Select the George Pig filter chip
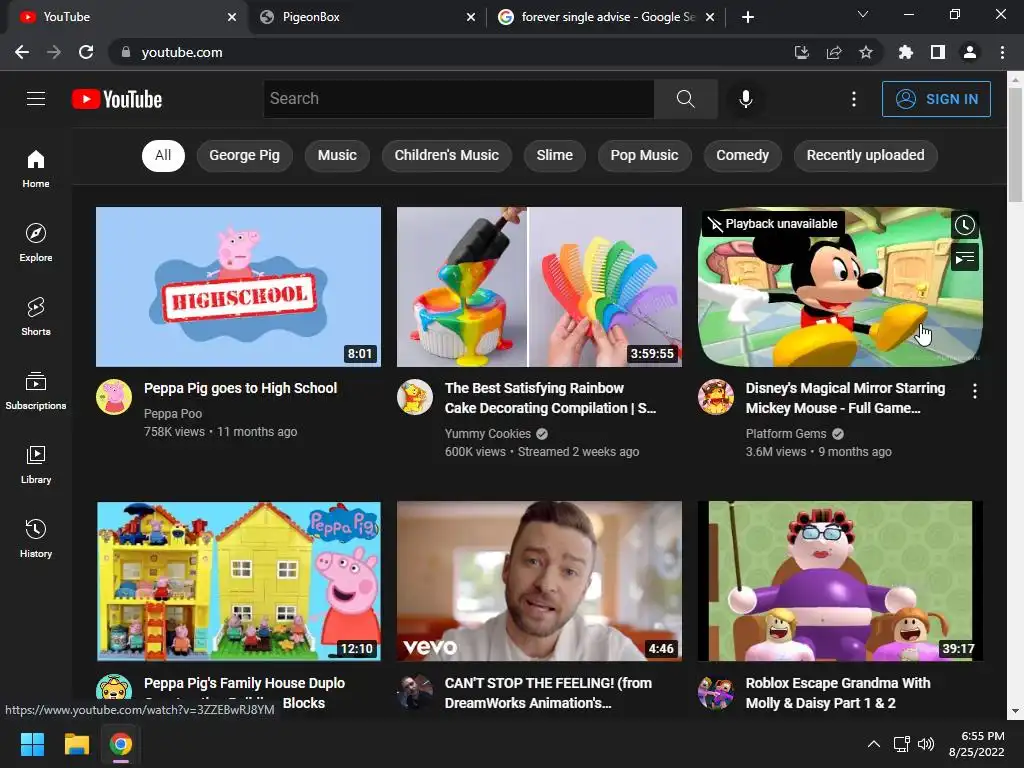Image resolution: width=1024 pixels, height=768 pixels. (244, 155)
